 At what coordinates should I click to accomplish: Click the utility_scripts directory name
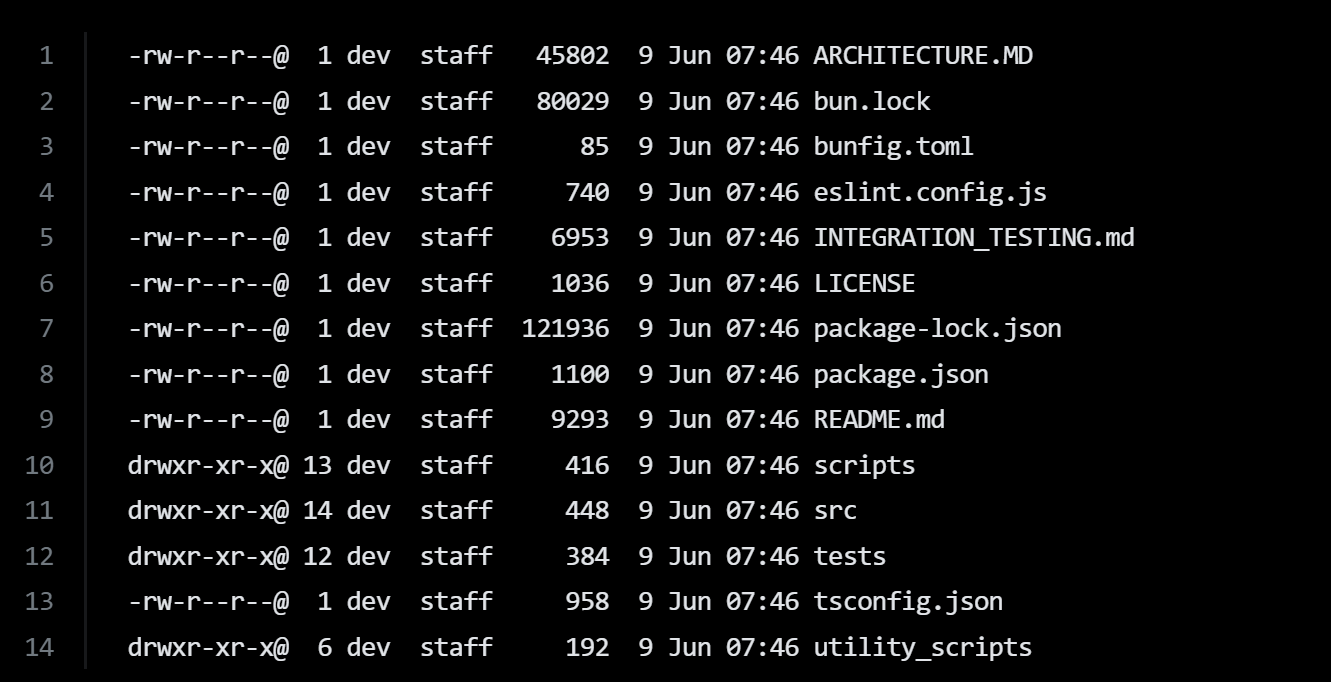923,647
